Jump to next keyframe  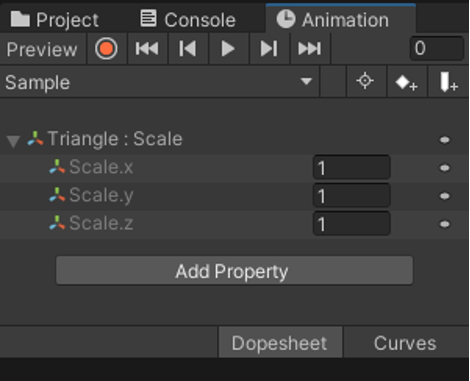pyautogui.click(x=269, y=49)
